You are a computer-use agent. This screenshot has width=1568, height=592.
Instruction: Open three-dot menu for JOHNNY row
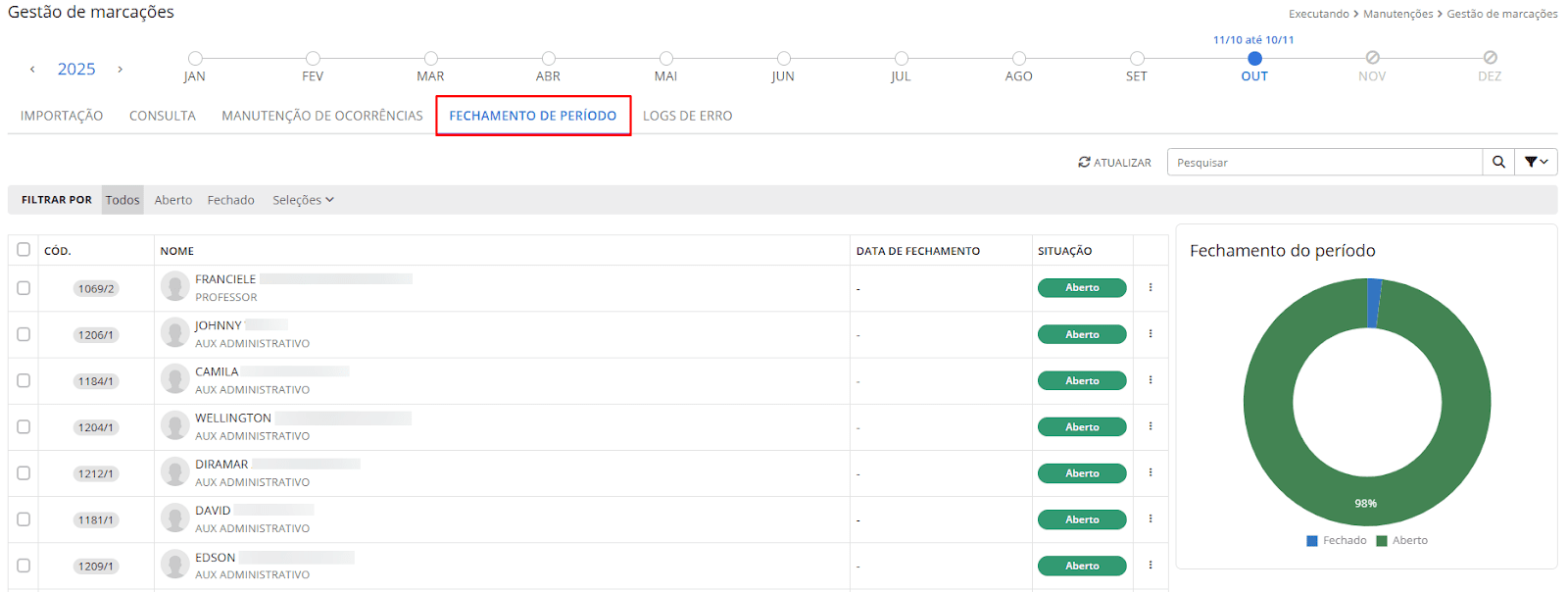1151,334
